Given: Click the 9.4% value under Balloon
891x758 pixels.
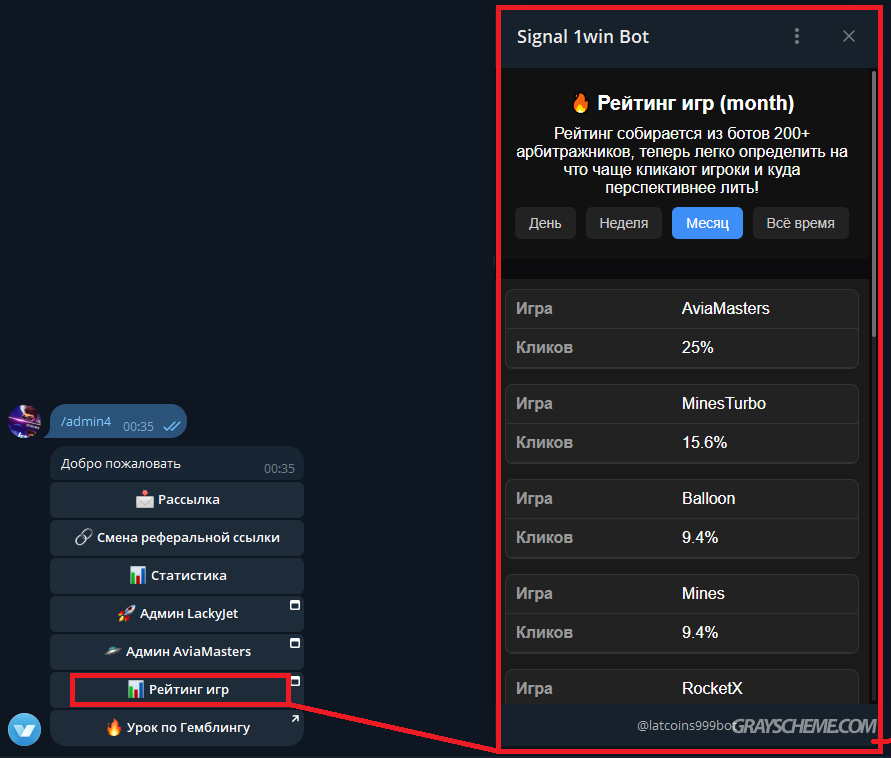Looking at the screenshot, I should [700, 538].
